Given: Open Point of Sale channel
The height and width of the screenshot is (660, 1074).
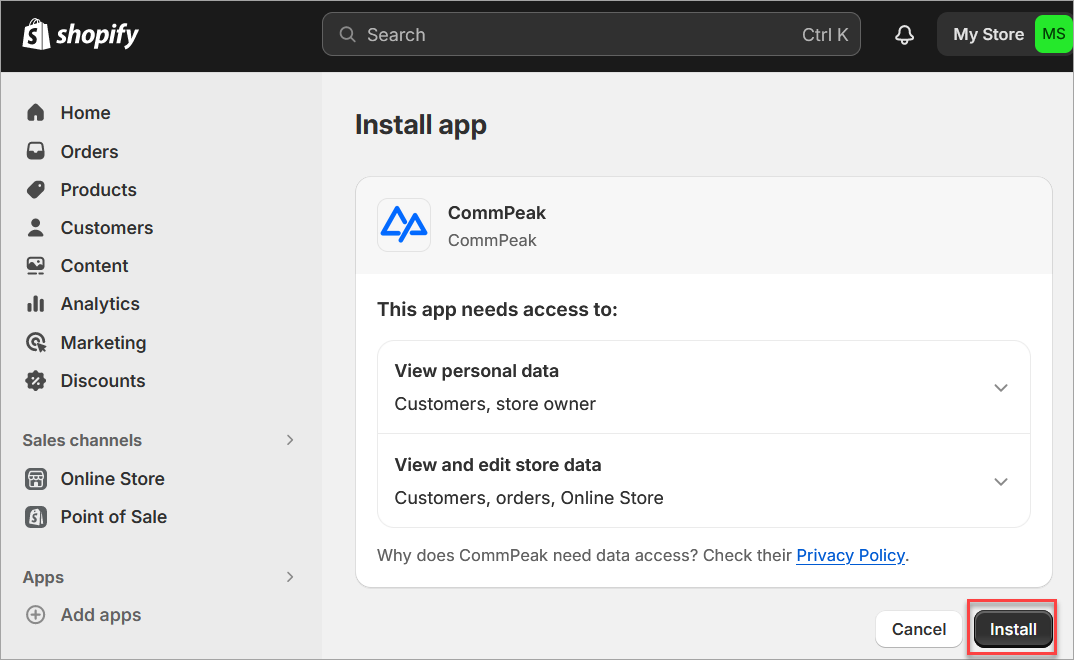Looking at the screenshot, I should tap(114, 517).
